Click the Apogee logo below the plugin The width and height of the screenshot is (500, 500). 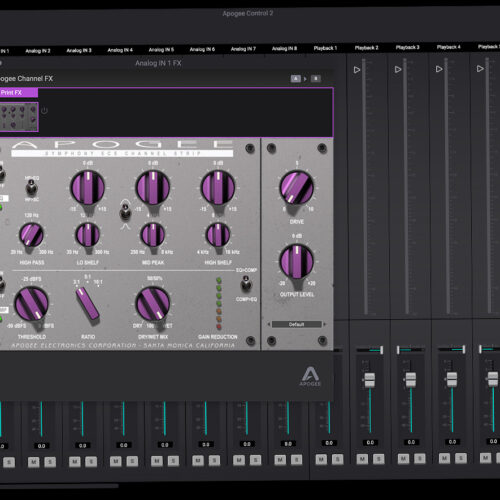pyautogui.click(x=310, y=377)
